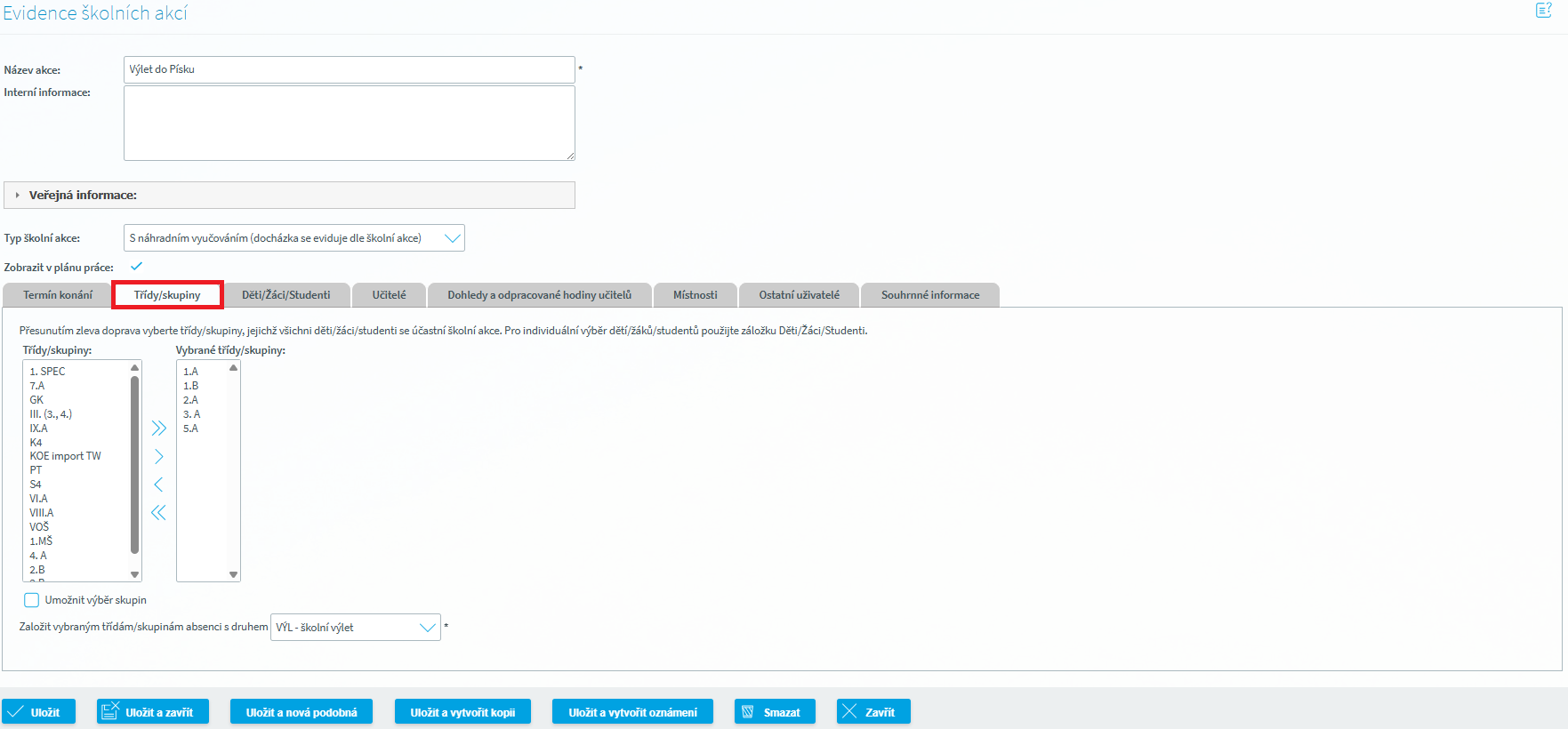This screenshot has width=1568, height=729.
Task: Open the Typ školní akce dropdown
Action: 293,238
